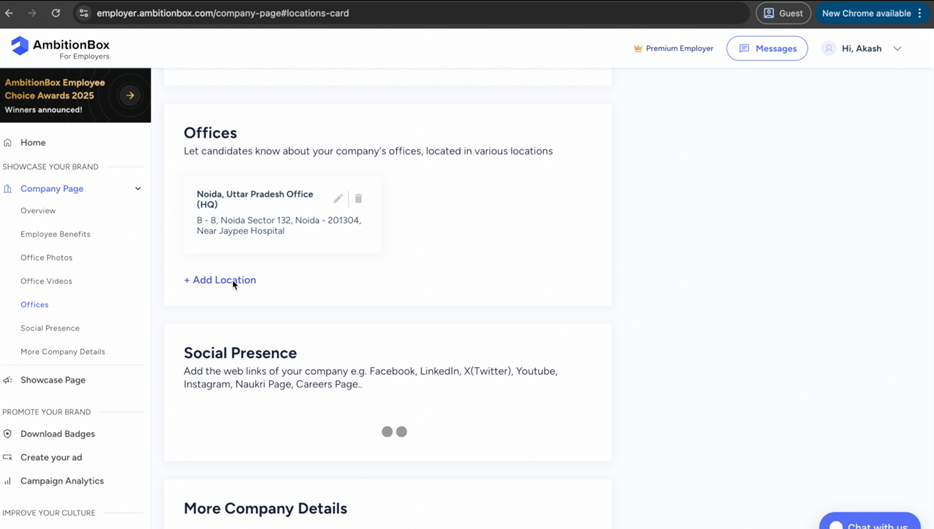
Task: Open Employee Benefits in sidebar
Action: pyautogui.click(x=55, y=234)
